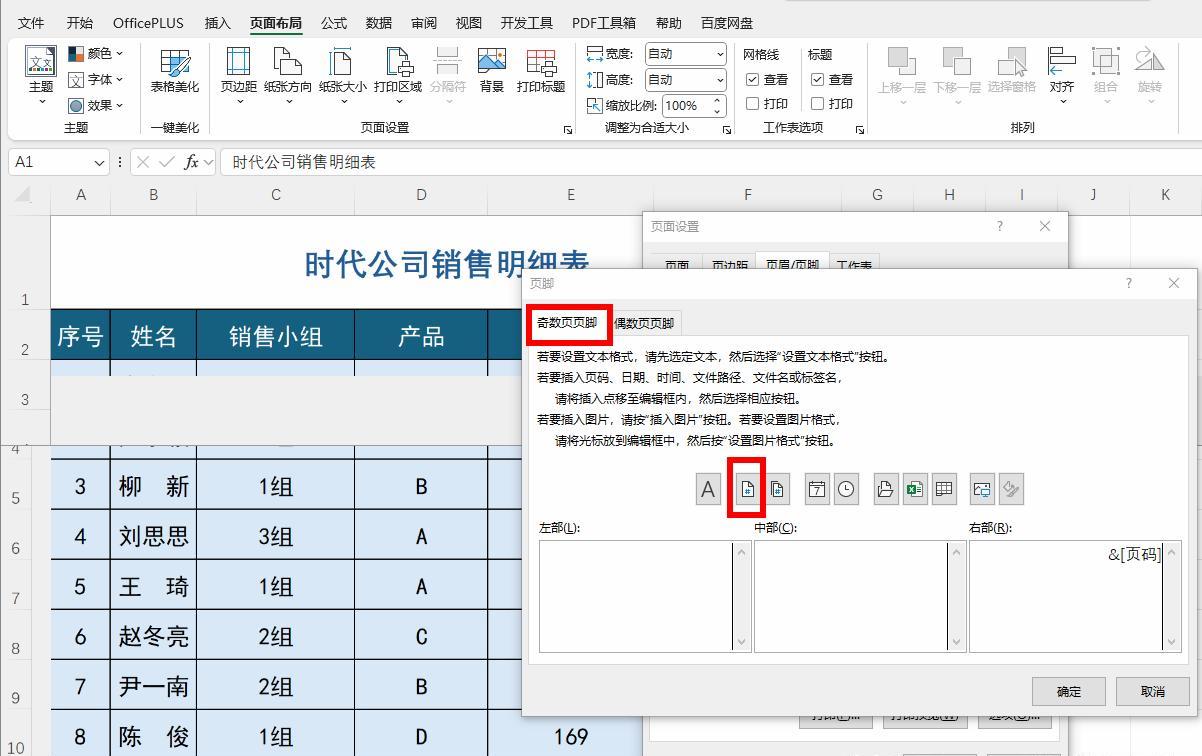Select the 奇数页页脚 tab
Image resolution: width=1202 pixels, height=756 pixels.
[567, 322]
